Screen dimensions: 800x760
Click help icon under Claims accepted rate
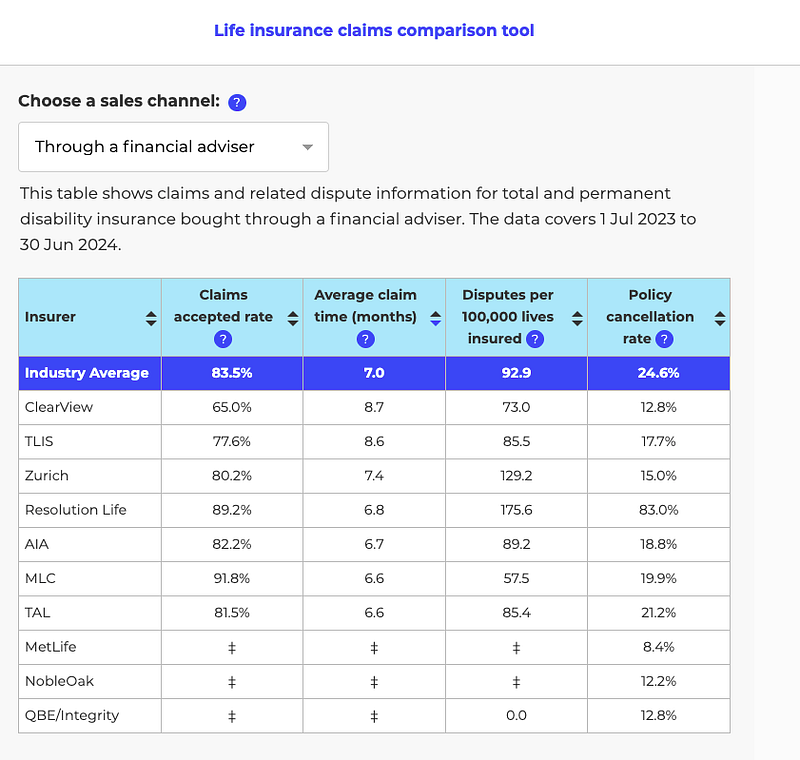coord(223,339)
